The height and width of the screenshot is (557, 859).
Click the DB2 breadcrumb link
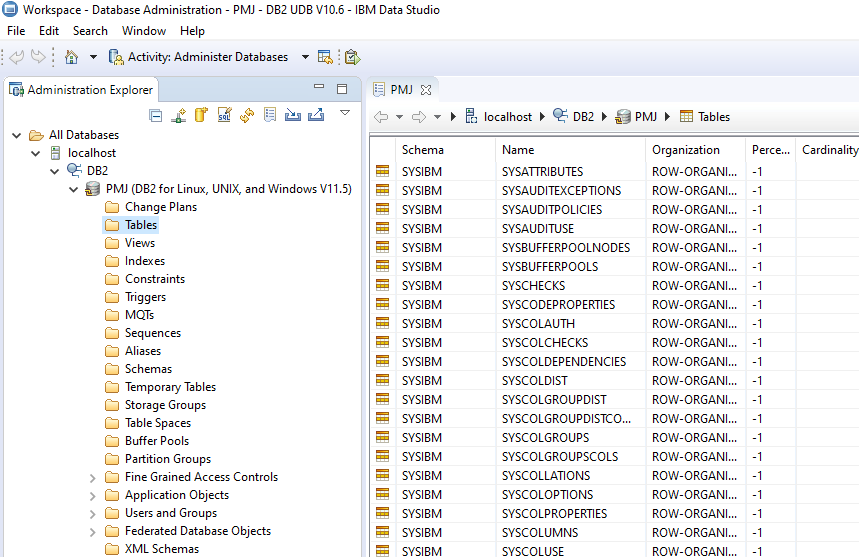tap(583, 117)
